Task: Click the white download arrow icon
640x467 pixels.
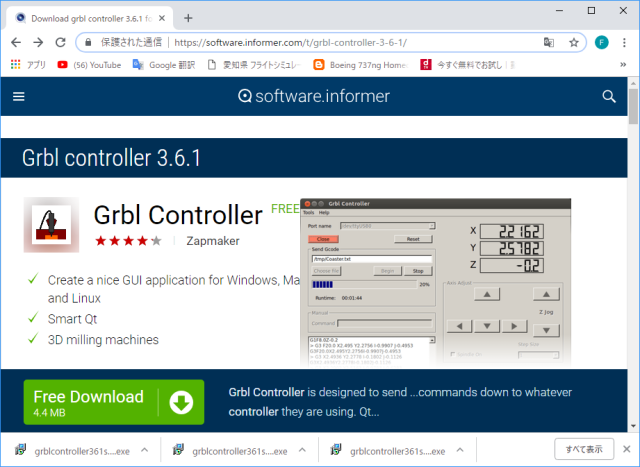Action: 181,403
